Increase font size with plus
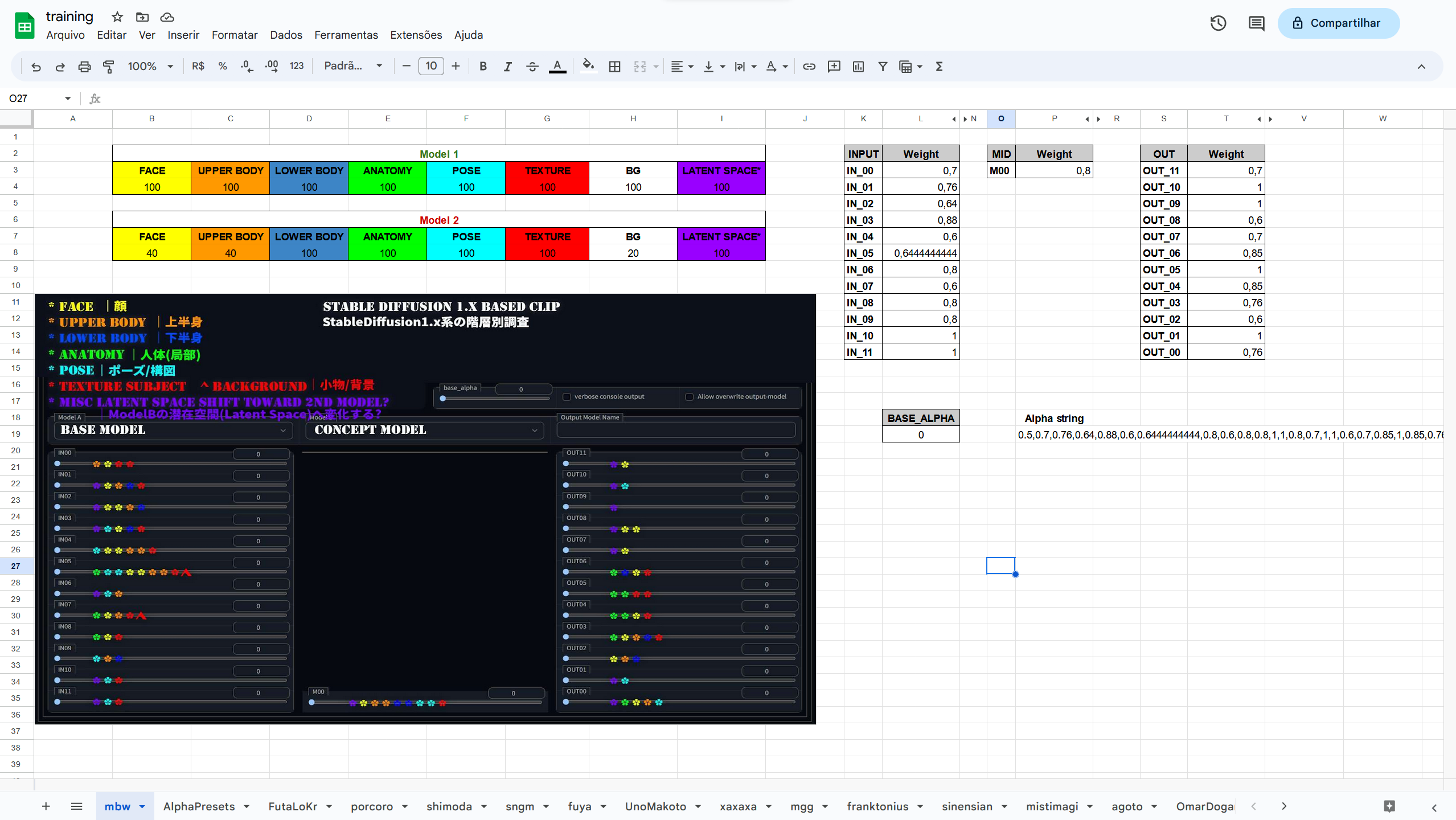This screenshot has width=1456, height=820. (456, 67)
